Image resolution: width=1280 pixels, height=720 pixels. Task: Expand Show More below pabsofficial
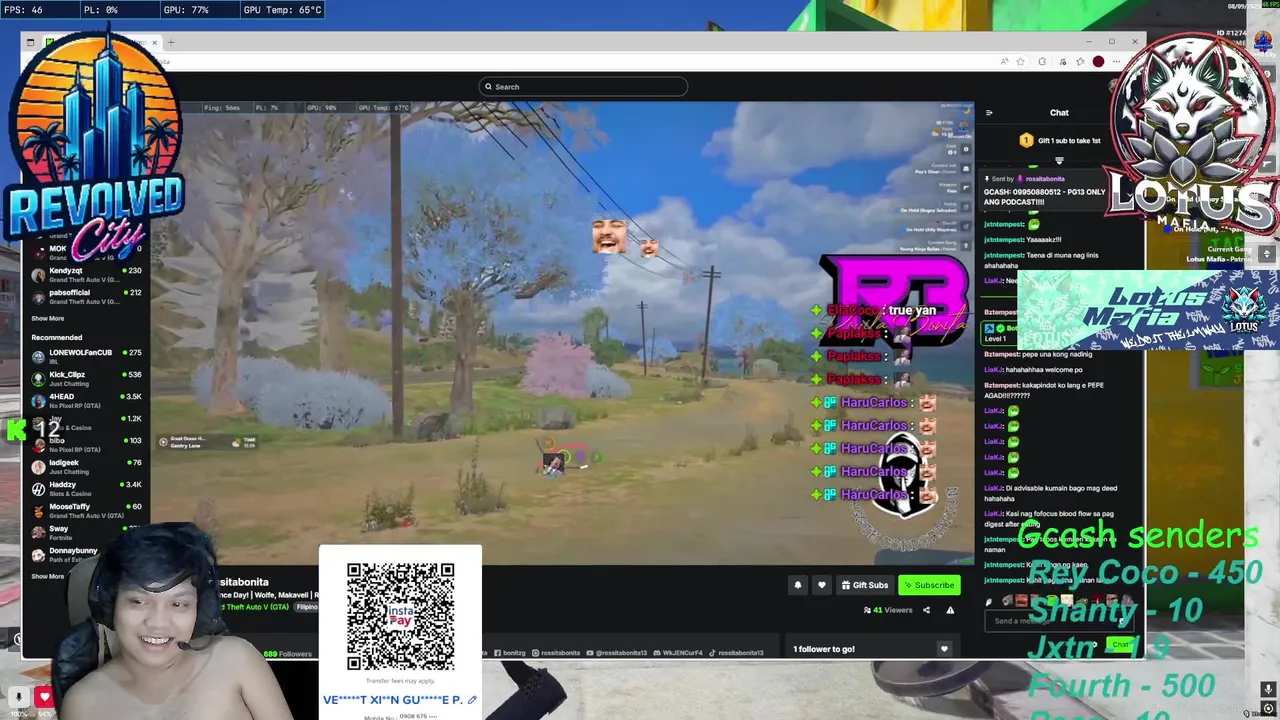coord(47,318)
